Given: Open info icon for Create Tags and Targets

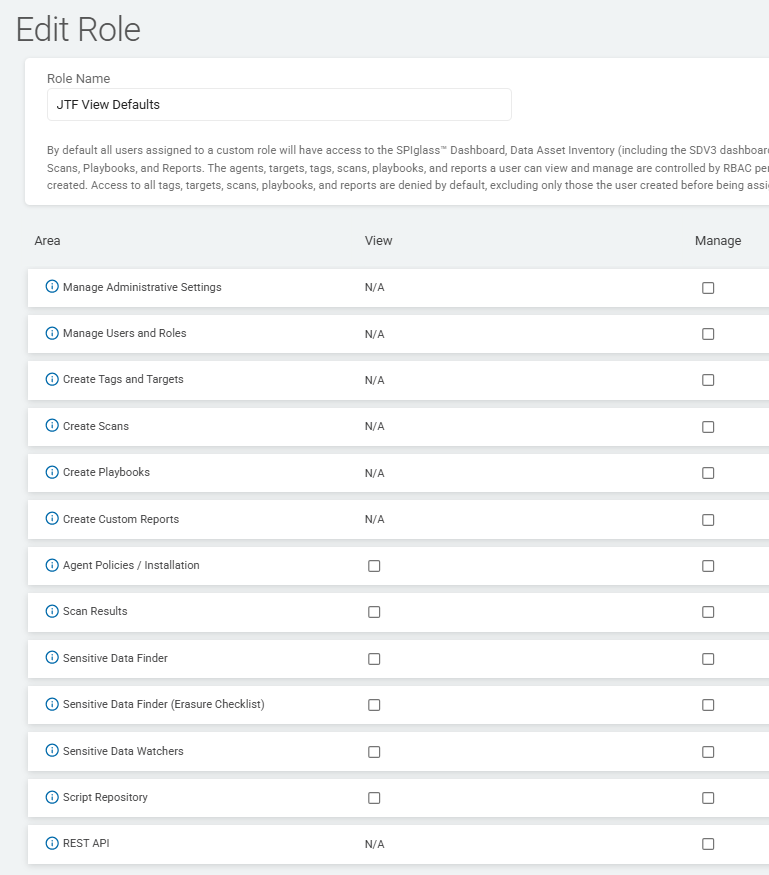Looking at the screenshot, I should tap(53, 380).
